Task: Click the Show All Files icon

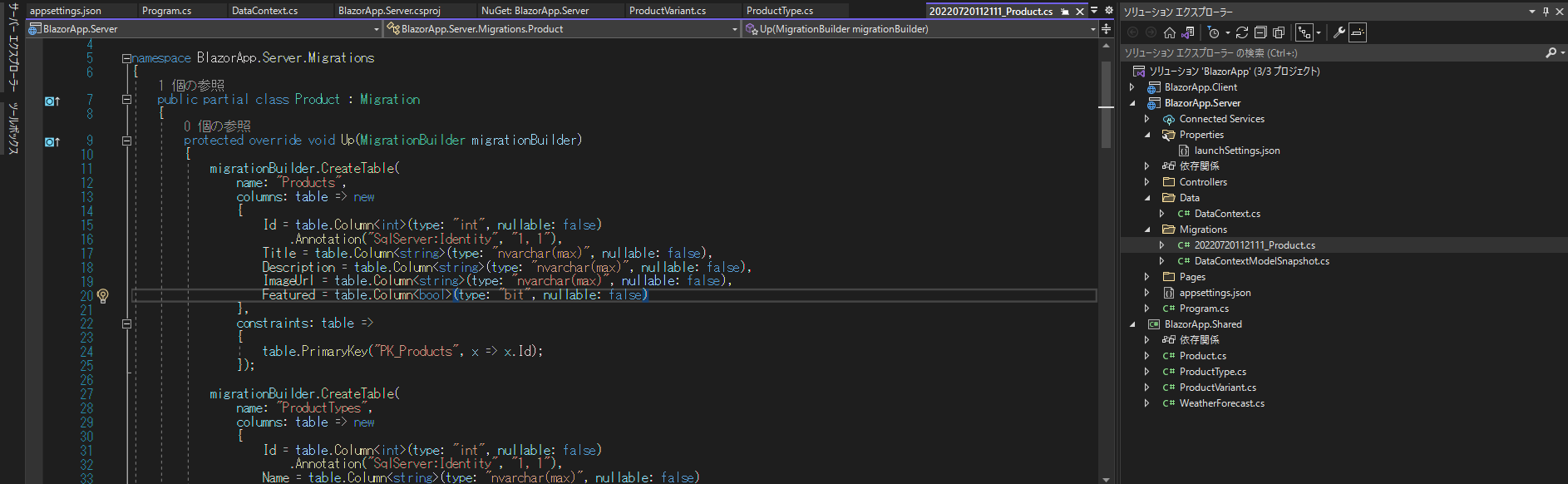Action: click(1279, 32)
